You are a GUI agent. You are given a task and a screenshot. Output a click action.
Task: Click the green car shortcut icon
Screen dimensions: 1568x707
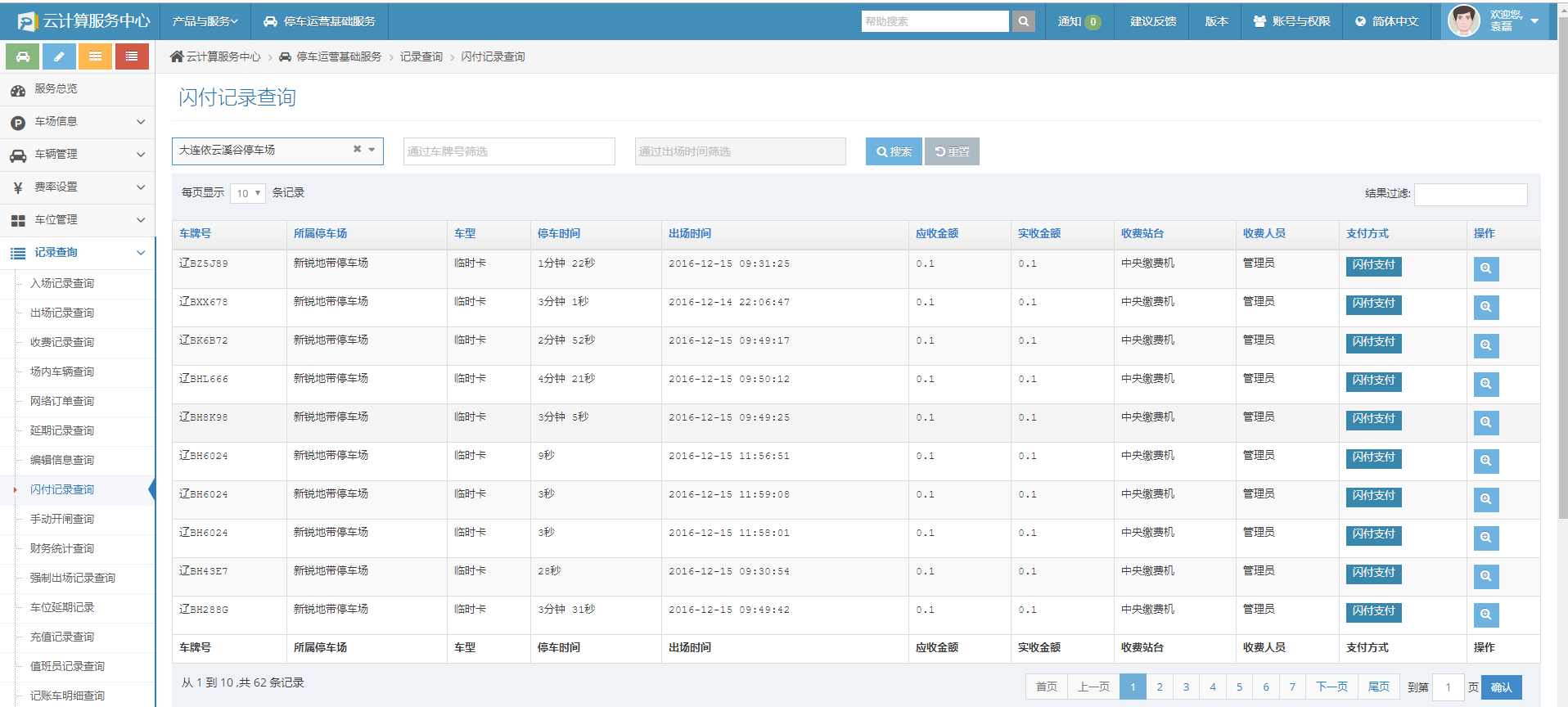coord(23,56)
